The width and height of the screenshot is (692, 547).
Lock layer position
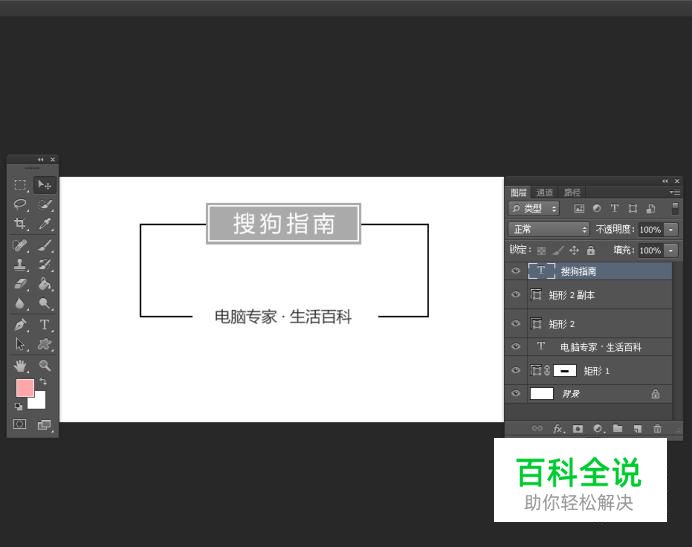574,251
